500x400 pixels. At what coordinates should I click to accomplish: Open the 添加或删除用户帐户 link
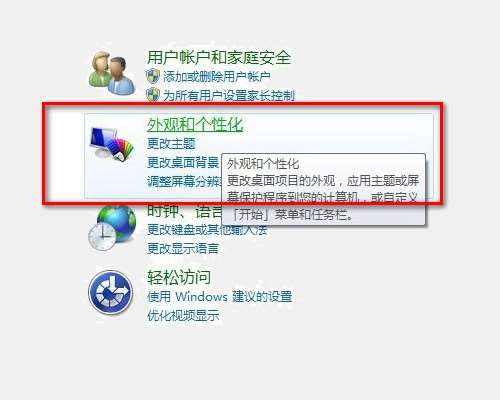[216, 77]
